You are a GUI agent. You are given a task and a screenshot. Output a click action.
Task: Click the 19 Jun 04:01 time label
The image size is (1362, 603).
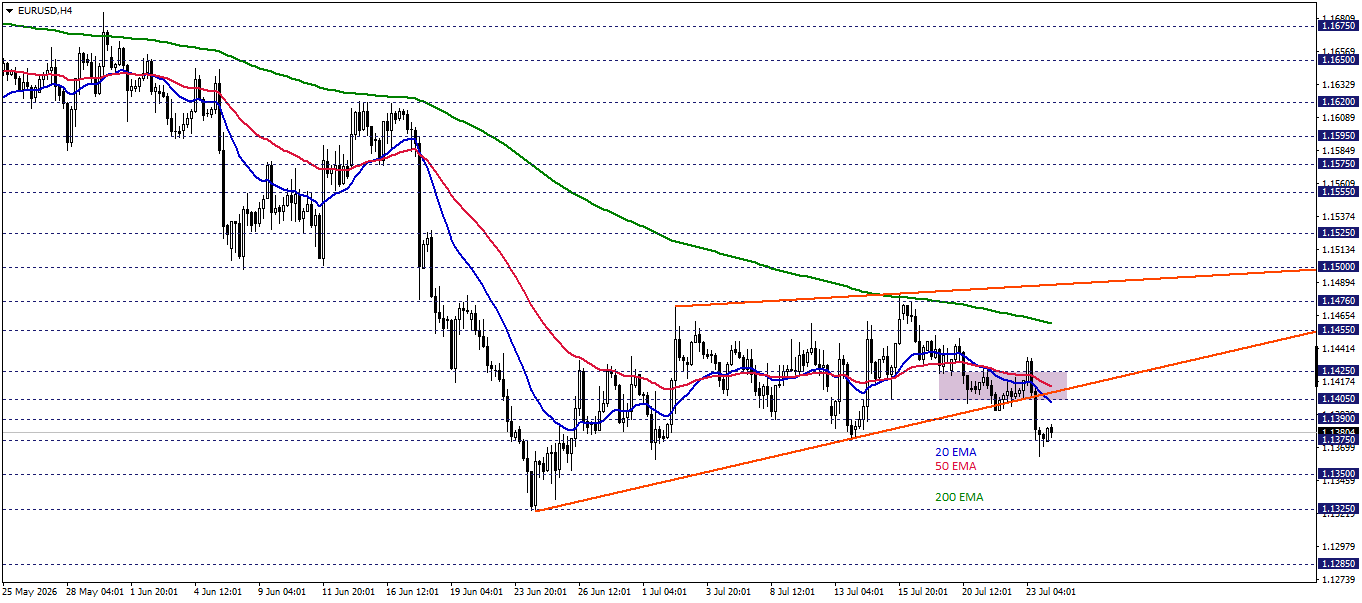477,592
